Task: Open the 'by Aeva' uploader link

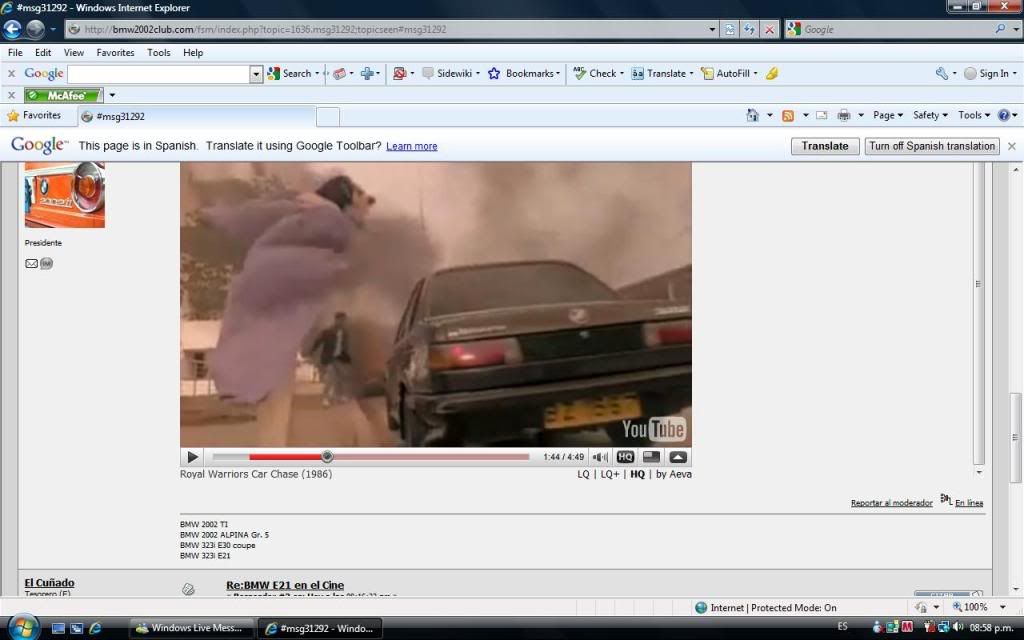Action: tap(673, 474)
